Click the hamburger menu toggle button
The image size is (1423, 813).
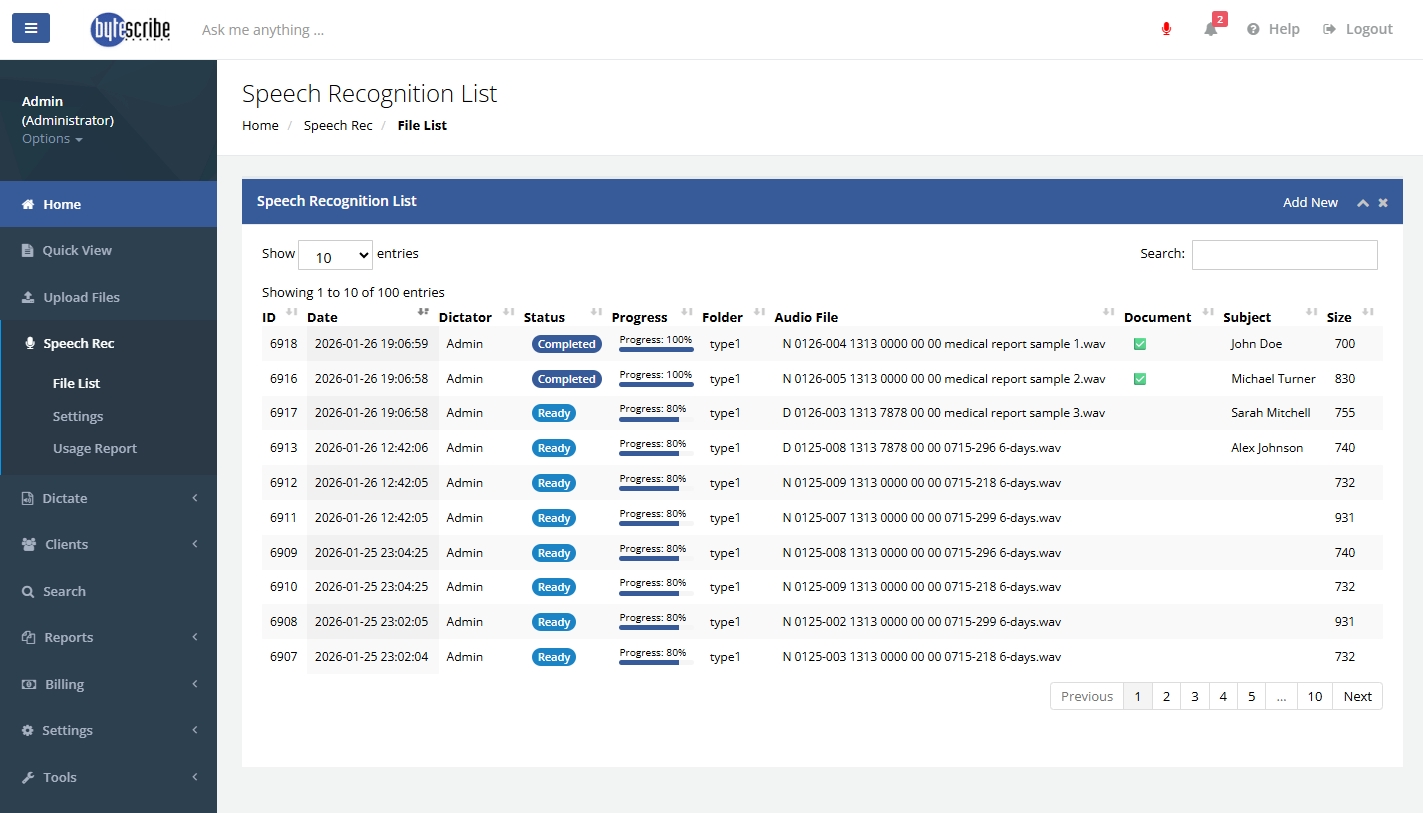31,28
